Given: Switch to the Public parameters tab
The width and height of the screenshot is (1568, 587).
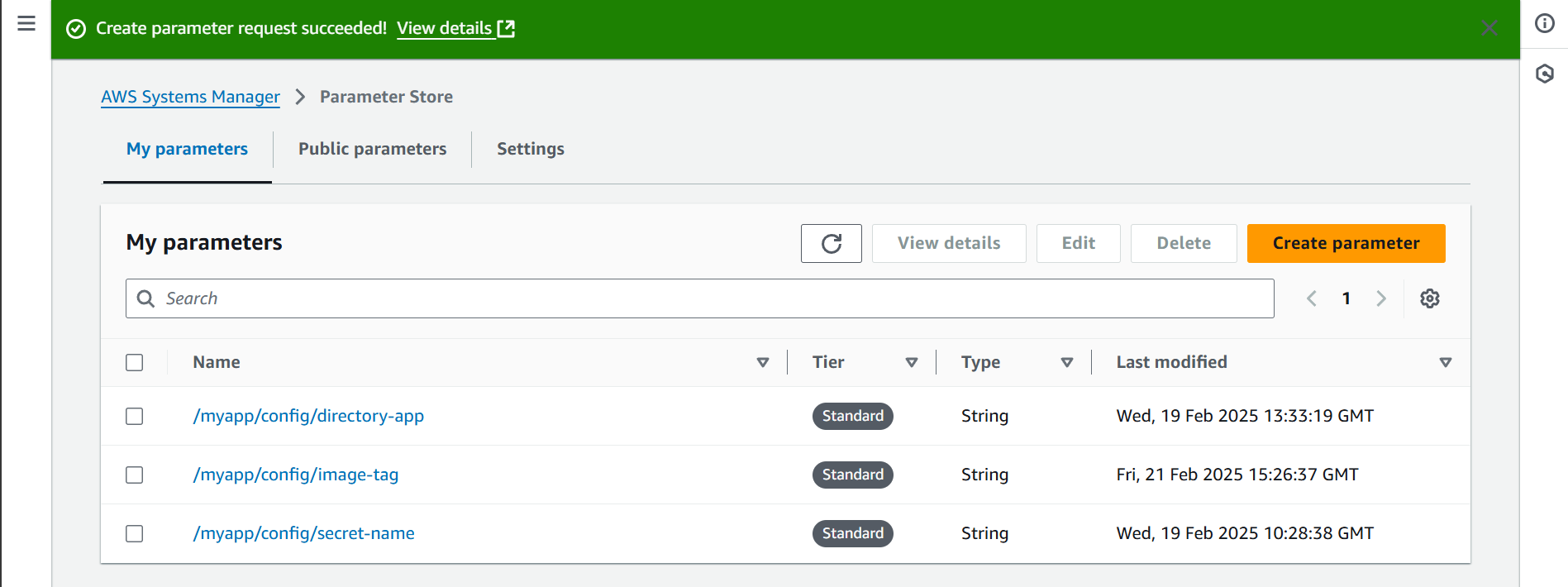Looking at the screenshot, I should (372, 149).
